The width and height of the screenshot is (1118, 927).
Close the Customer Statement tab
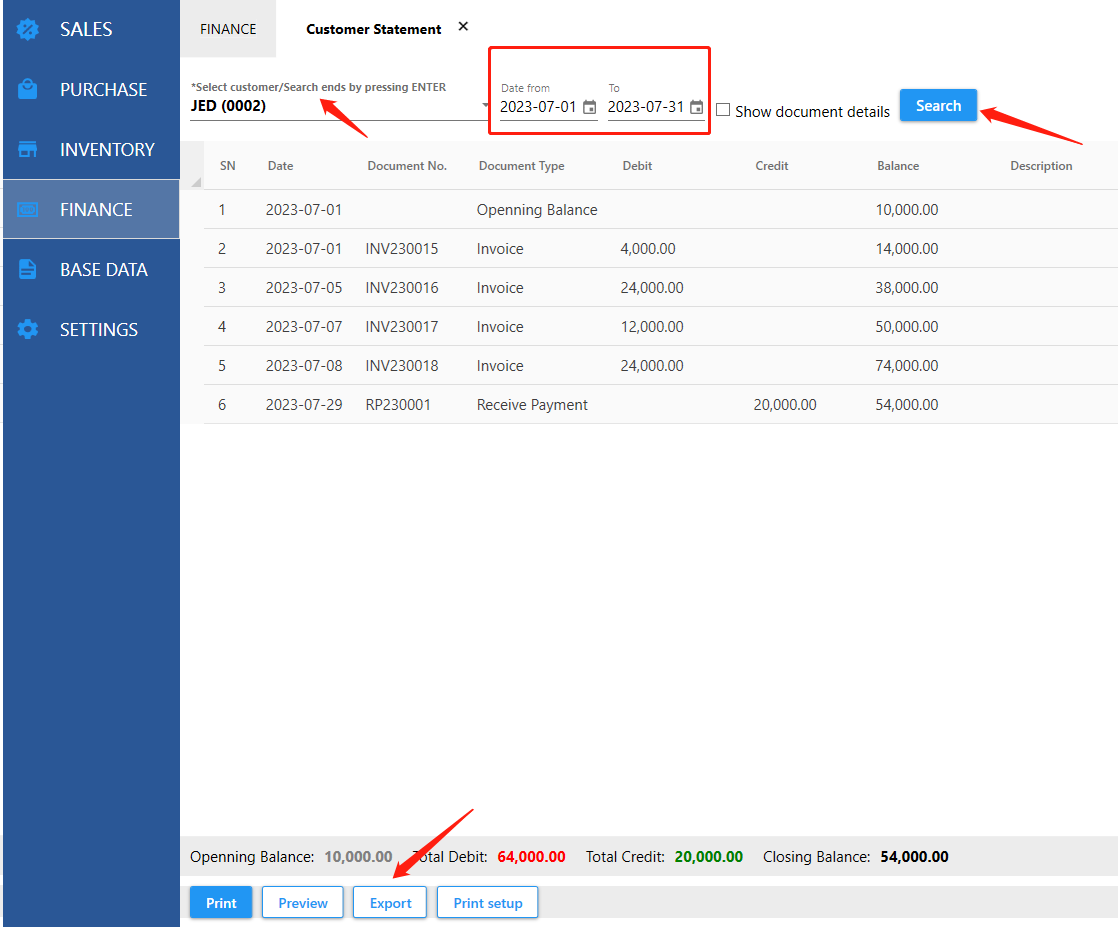pyautogui.click(x=463, y=27)
